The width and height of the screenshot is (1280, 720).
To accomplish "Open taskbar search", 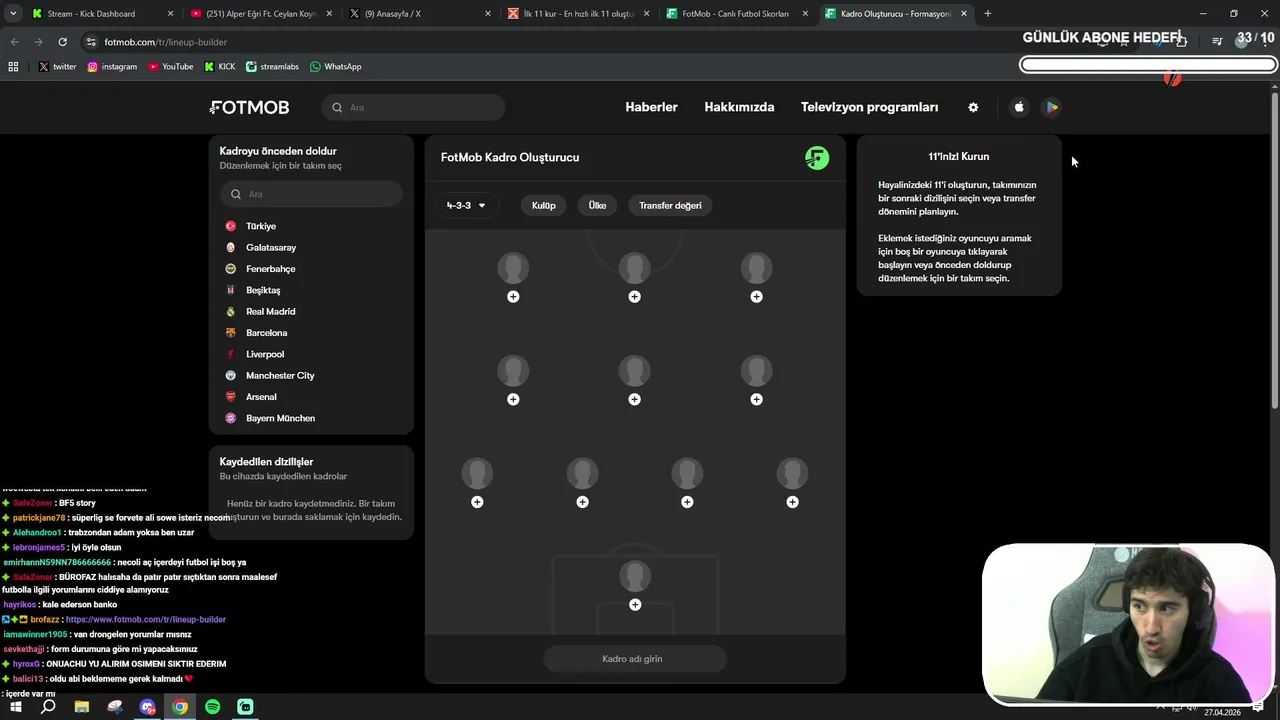I will [x=48, y=707].
